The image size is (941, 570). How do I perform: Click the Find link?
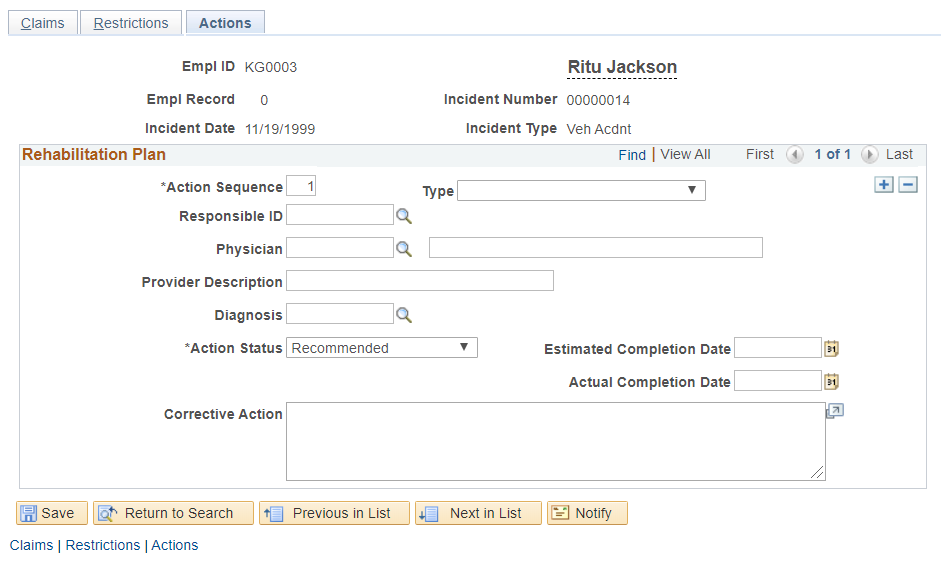click(x=632, y=155)
